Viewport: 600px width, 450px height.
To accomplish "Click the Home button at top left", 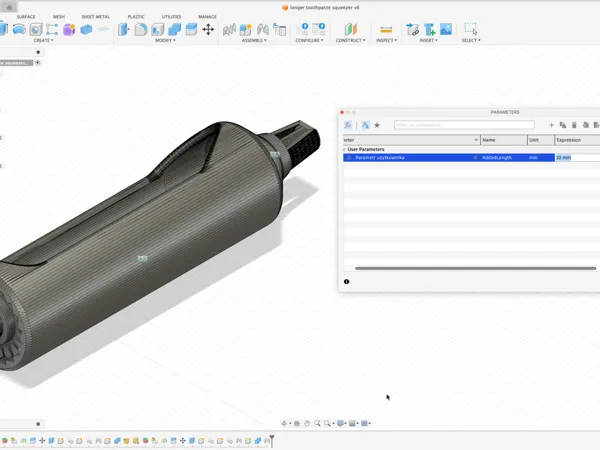I will tap(9, 7).
